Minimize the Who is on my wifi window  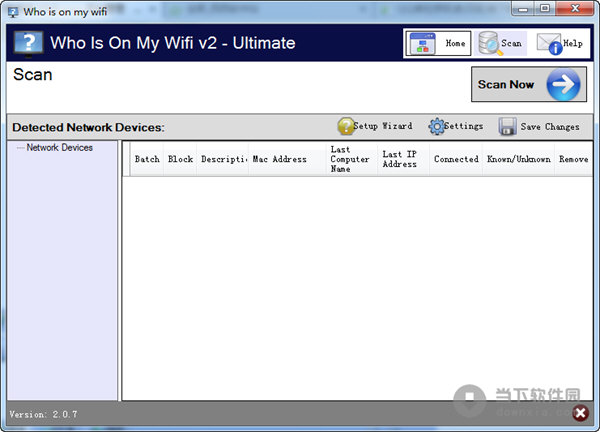tap(523, 8)
